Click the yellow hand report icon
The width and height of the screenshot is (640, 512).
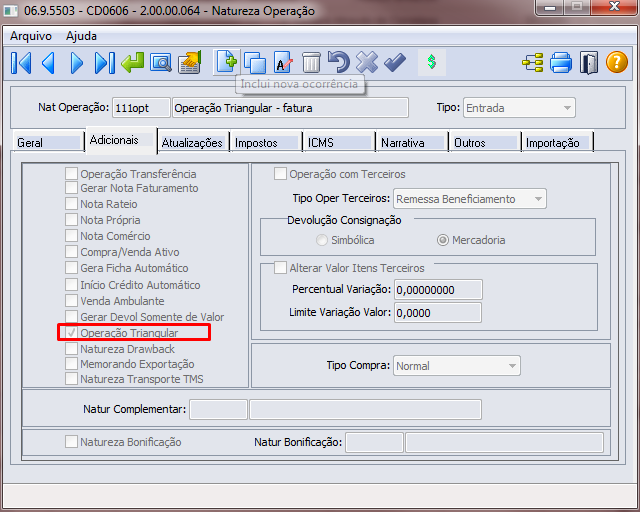pos(190,62)
